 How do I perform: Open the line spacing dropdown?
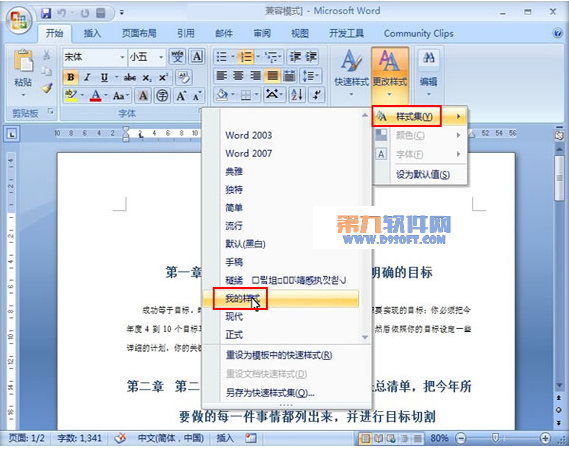coord(310,76)
